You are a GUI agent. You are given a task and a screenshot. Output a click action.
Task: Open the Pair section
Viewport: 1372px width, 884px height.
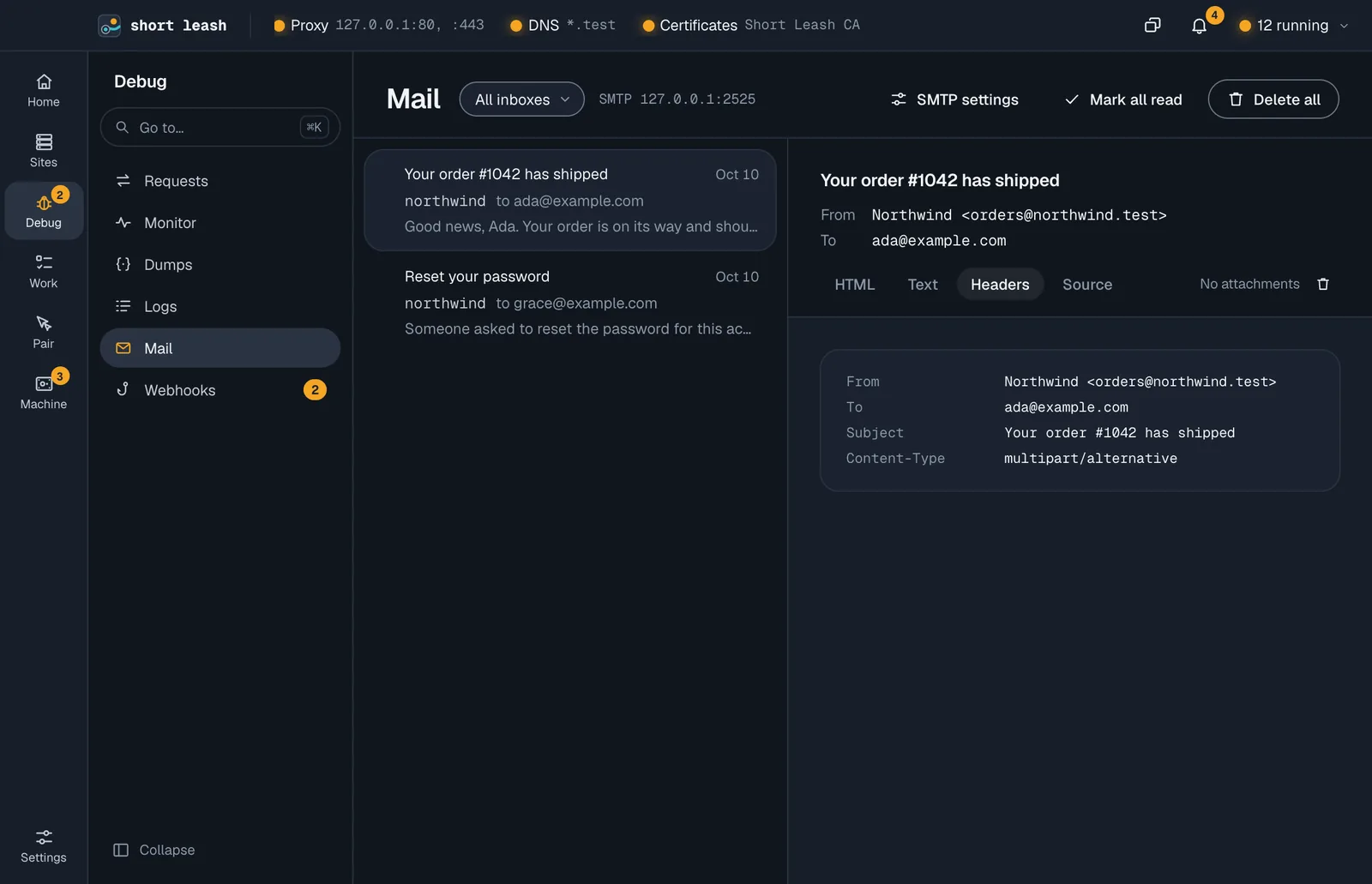pyautogui.click(x=44, y=332)
